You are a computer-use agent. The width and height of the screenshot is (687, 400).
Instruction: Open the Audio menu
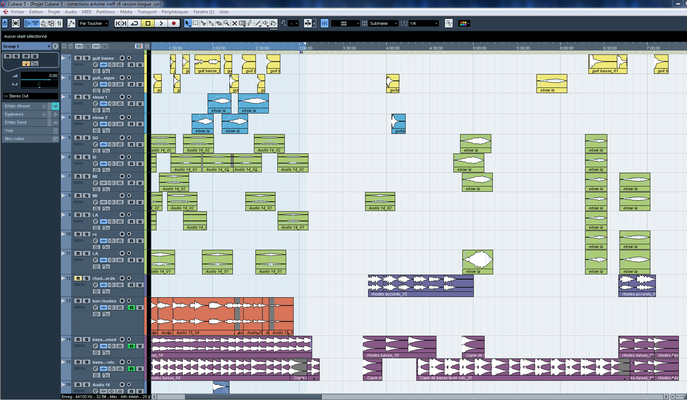(x=71, y=12)
